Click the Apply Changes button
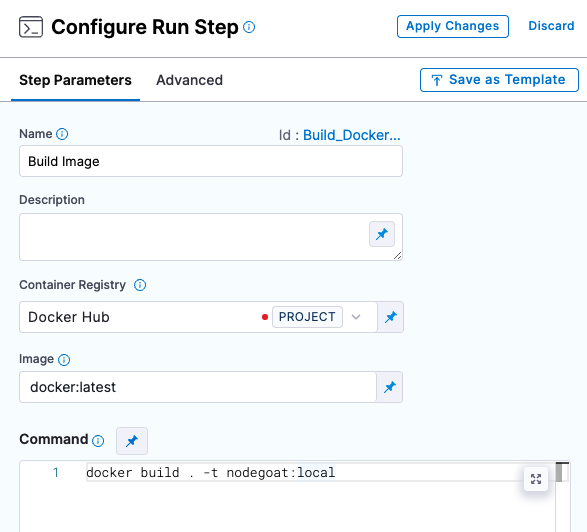Viewport: 587px width, 532px height. [x=453, y=26]
